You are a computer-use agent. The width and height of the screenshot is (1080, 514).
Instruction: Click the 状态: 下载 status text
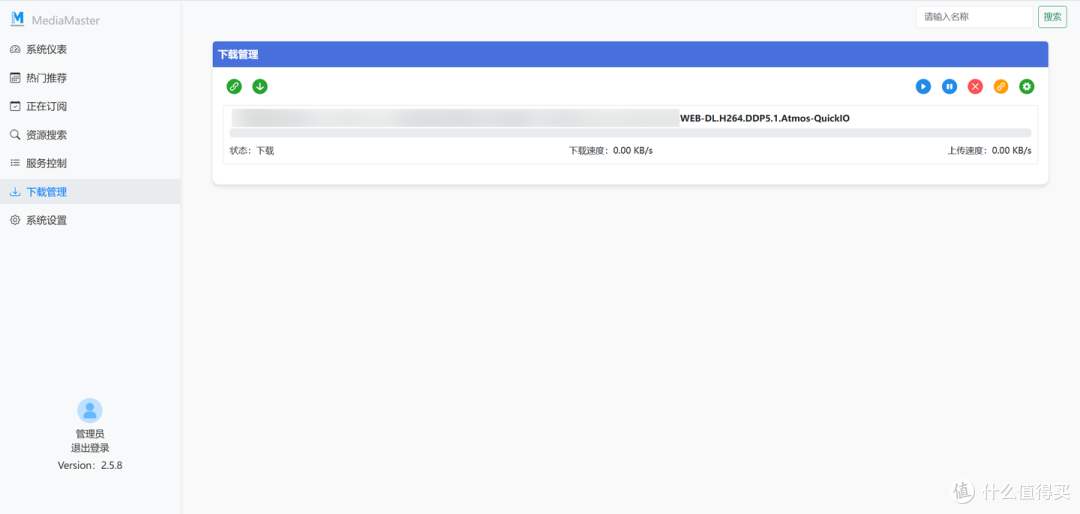(x=251, y=150)
